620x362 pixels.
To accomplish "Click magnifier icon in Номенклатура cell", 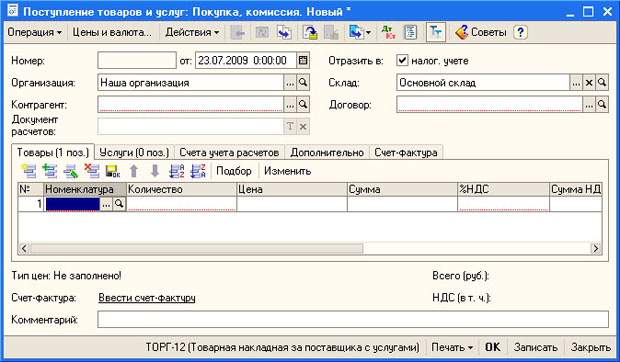I will [x=119, y=204].
